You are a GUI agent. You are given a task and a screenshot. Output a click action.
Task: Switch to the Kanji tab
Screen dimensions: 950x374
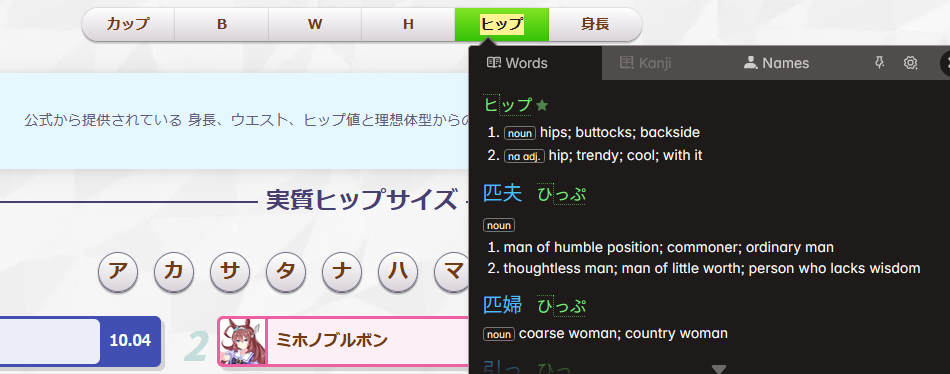click(x=646, y=63)
